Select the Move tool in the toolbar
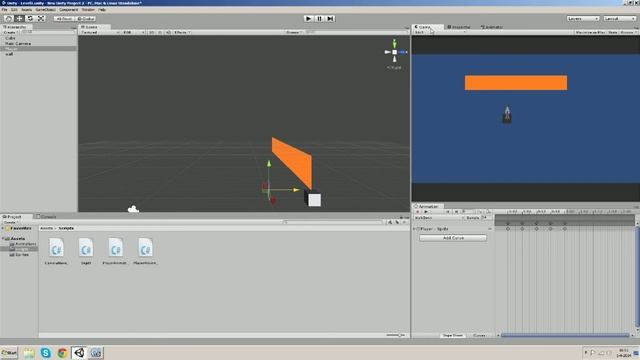The image size is (640, 360). point(19,18)
